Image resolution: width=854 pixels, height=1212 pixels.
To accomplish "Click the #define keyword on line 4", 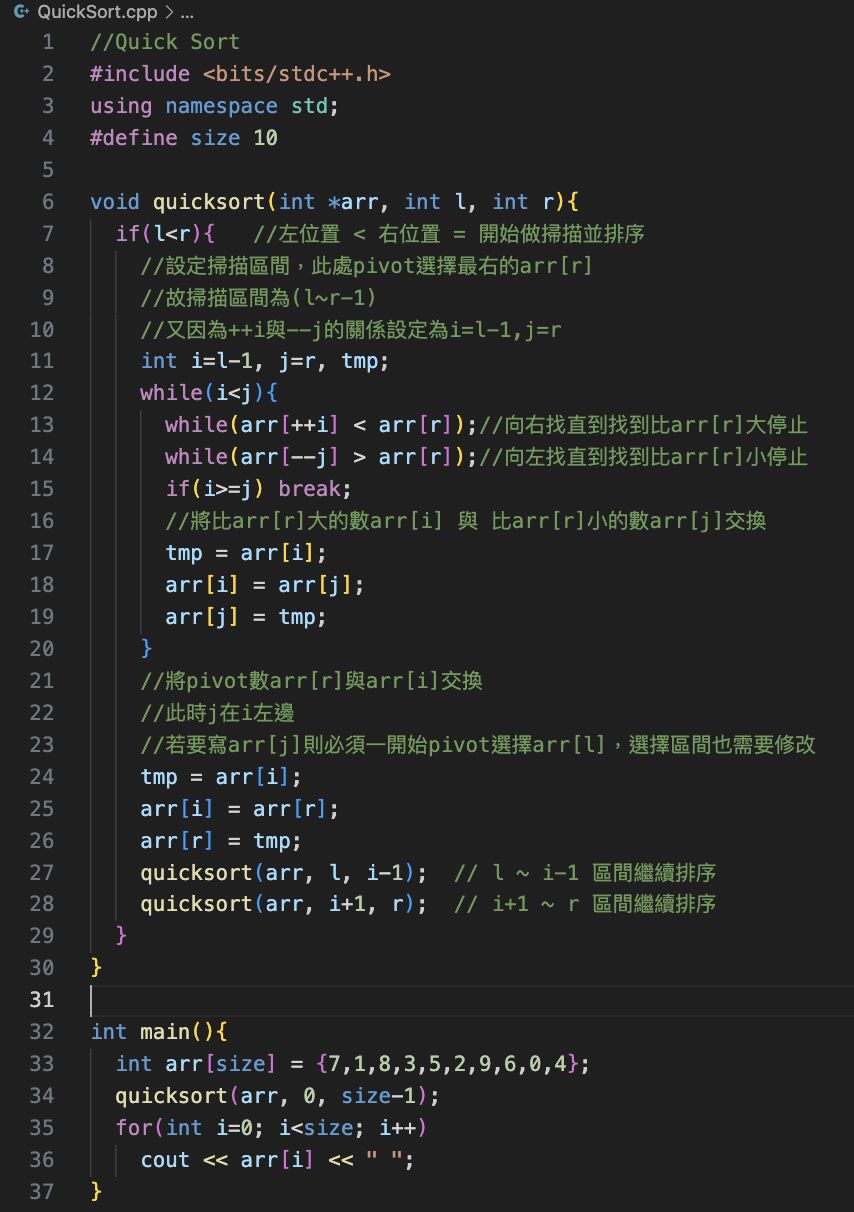I will click(x=134, y=138).
